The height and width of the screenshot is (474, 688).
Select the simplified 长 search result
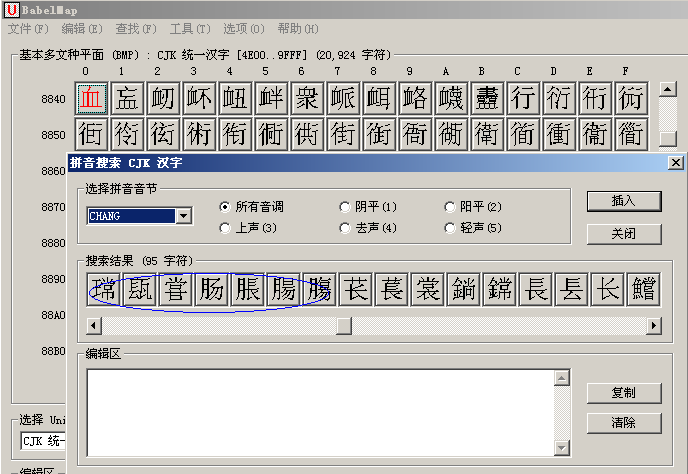click(x=608, y=289)
